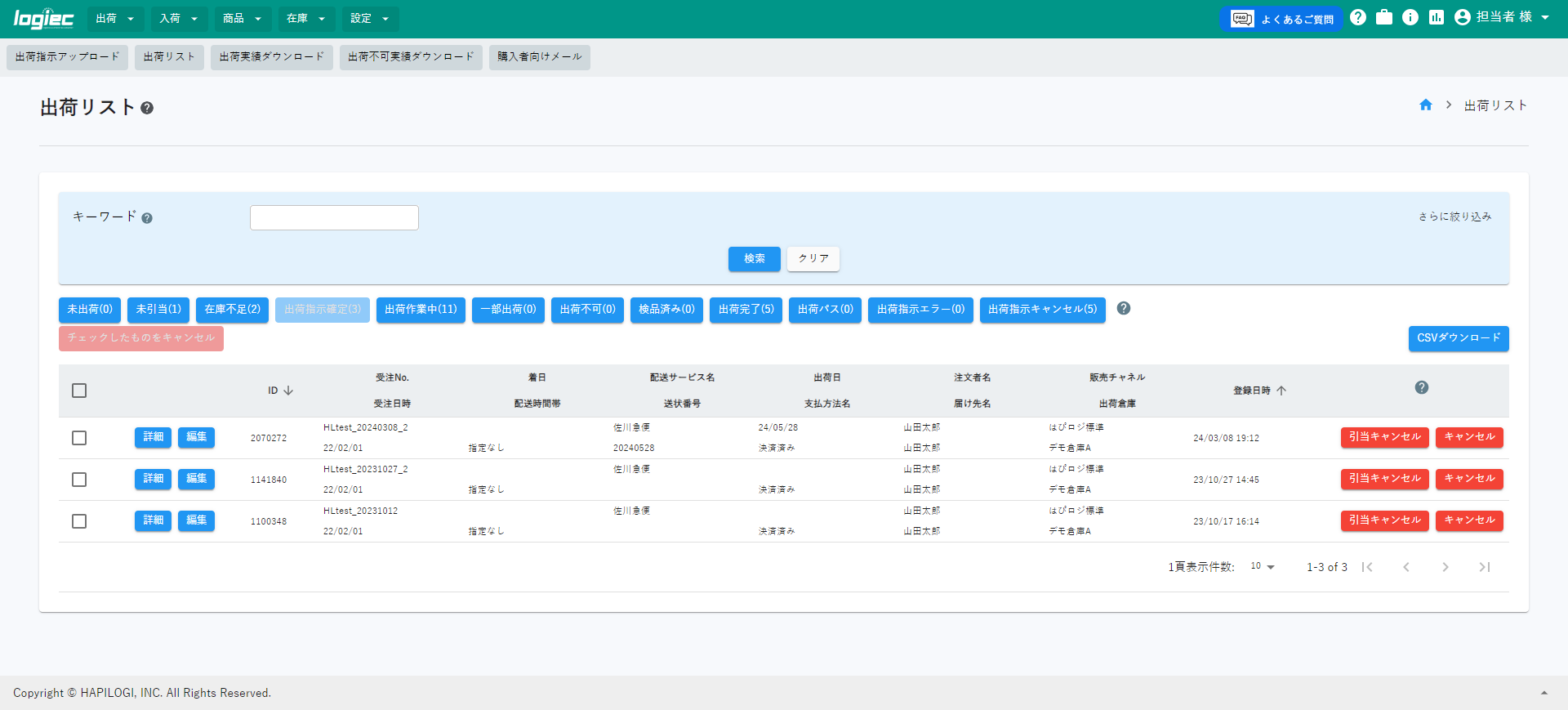Open rows-per-page dropdown showing 10
This screenshot has width=1568, height=710.
1263,567
